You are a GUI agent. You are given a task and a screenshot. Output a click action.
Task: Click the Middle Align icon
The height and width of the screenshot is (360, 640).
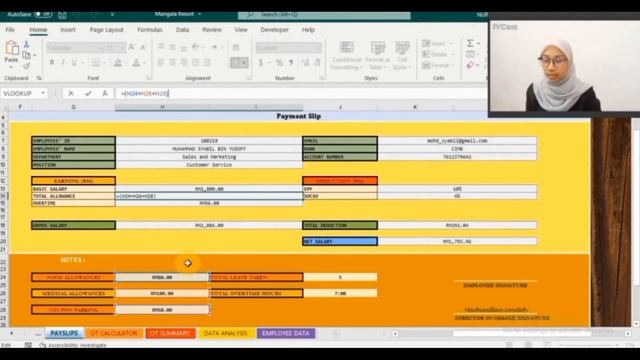click(173, 48)
